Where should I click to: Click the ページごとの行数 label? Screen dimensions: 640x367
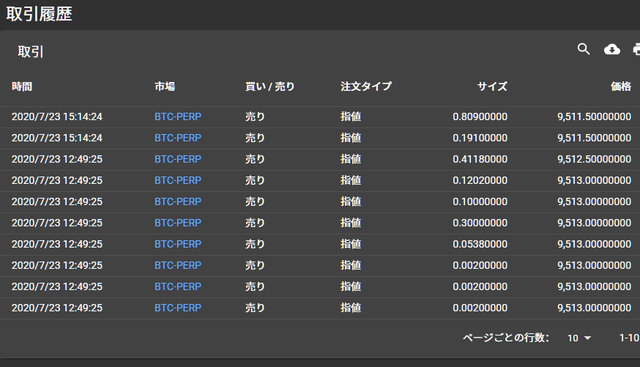click(506, 338)
